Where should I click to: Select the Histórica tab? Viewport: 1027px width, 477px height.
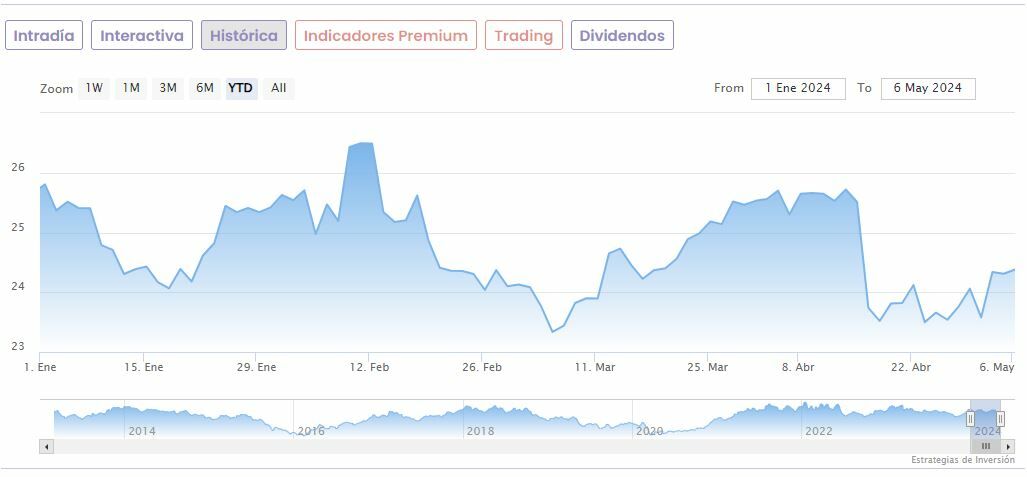(244, 35)
